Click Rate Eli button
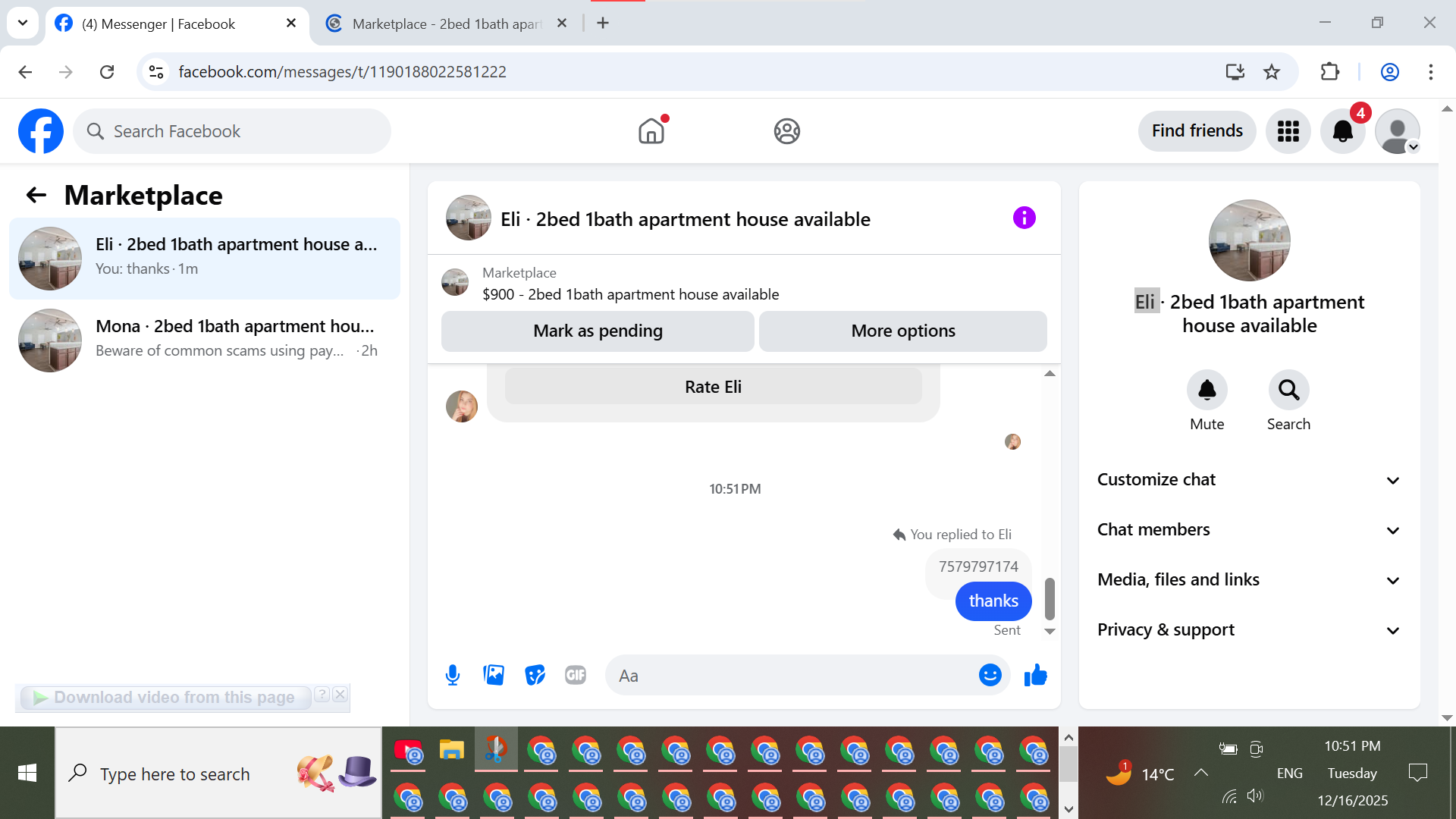This screenshot has height=819, width=1456. click(x=713, y=387)
